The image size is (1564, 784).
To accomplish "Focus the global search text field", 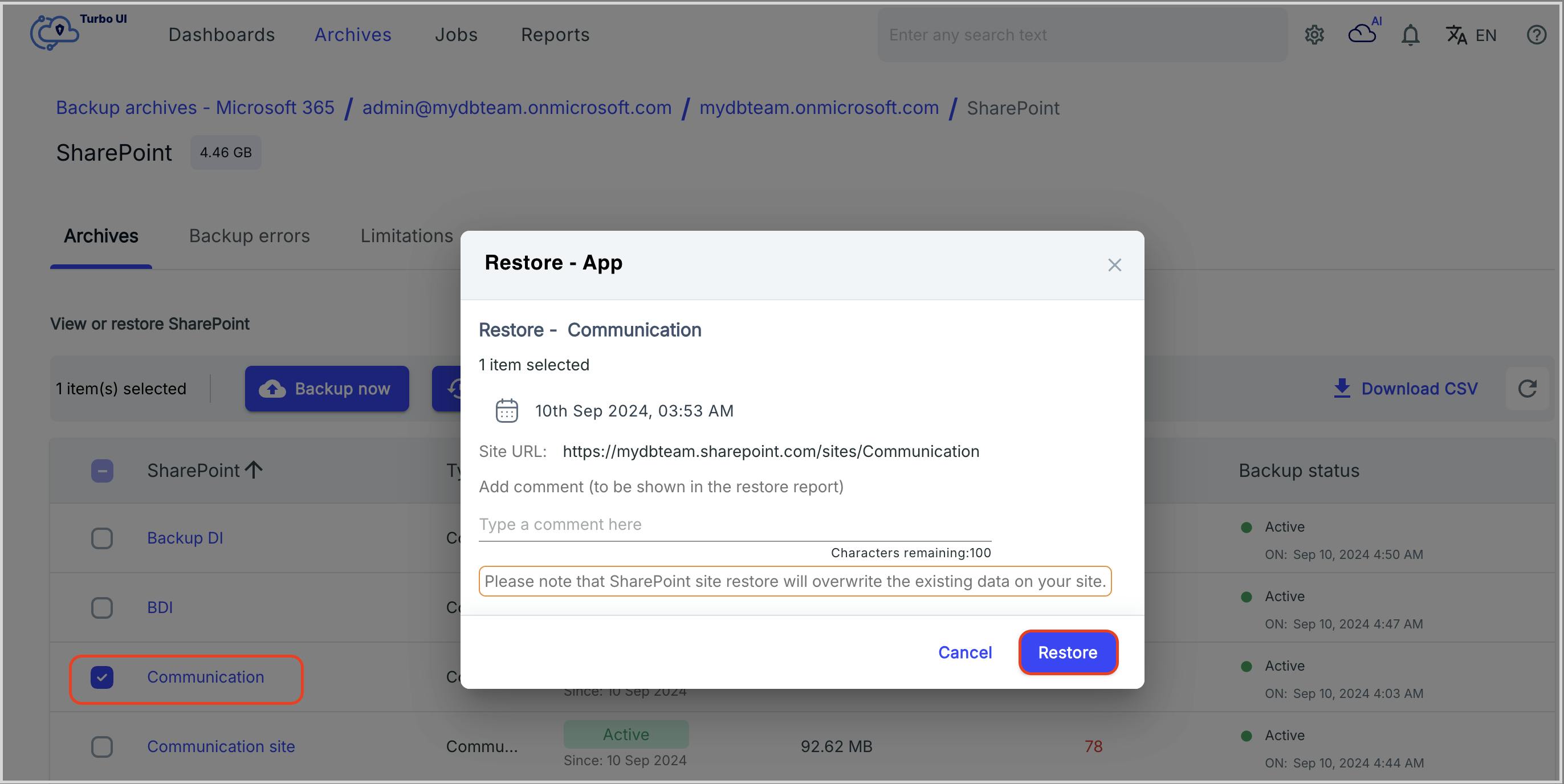I will [x=1082, y=35].
